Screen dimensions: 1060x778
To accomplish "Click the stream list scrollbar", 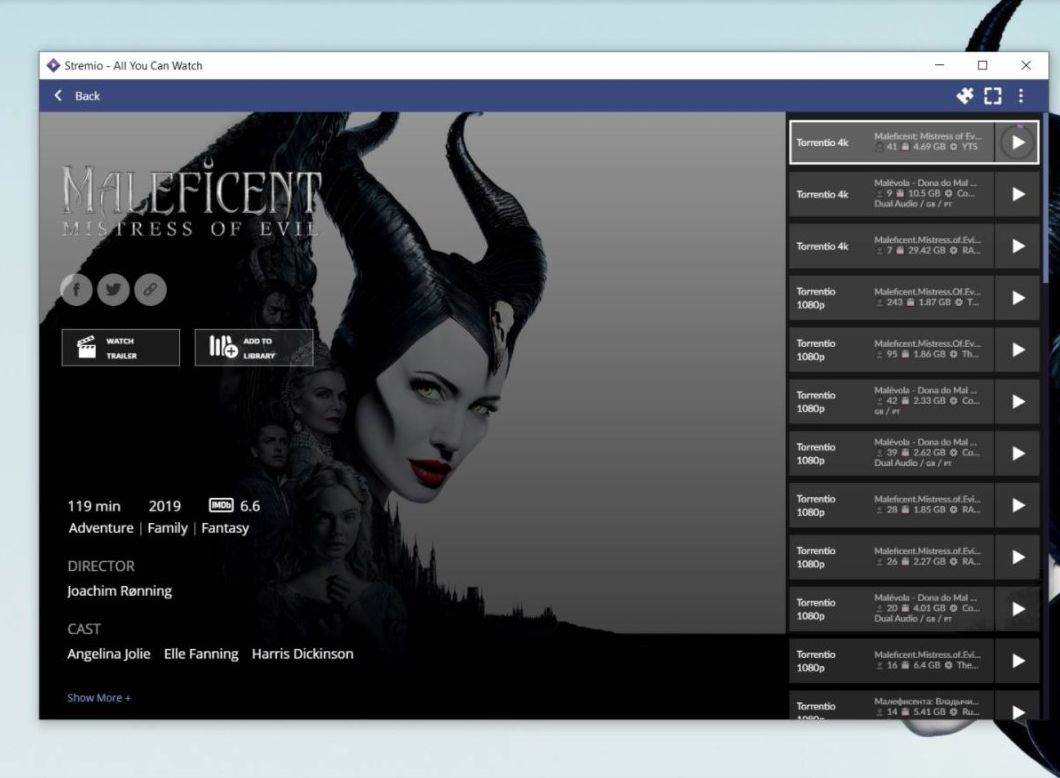I will pos(1045,199).
